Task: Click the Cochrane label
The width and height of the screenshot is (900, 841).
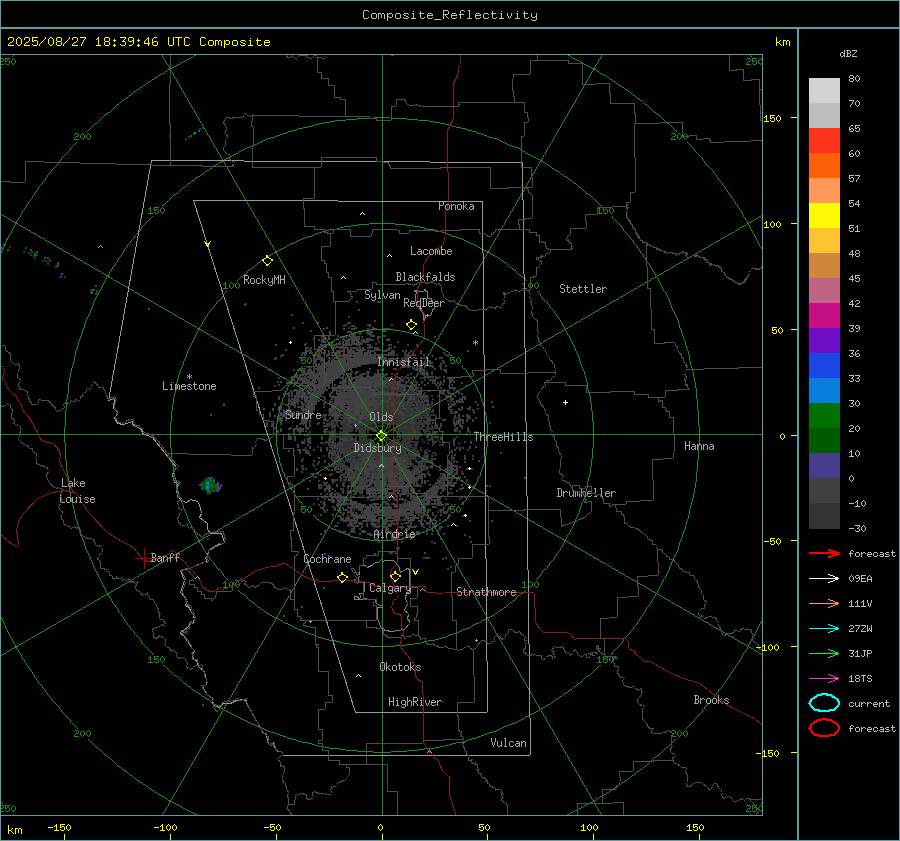Action: [327, 559]
